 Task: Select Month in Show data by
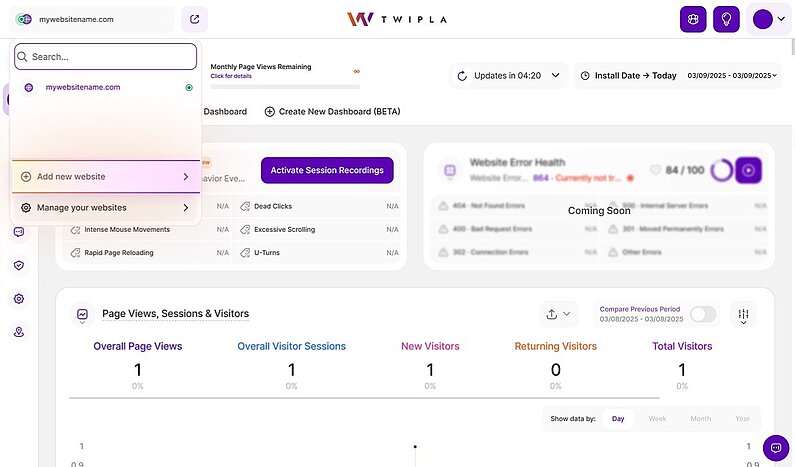point(700,419)
